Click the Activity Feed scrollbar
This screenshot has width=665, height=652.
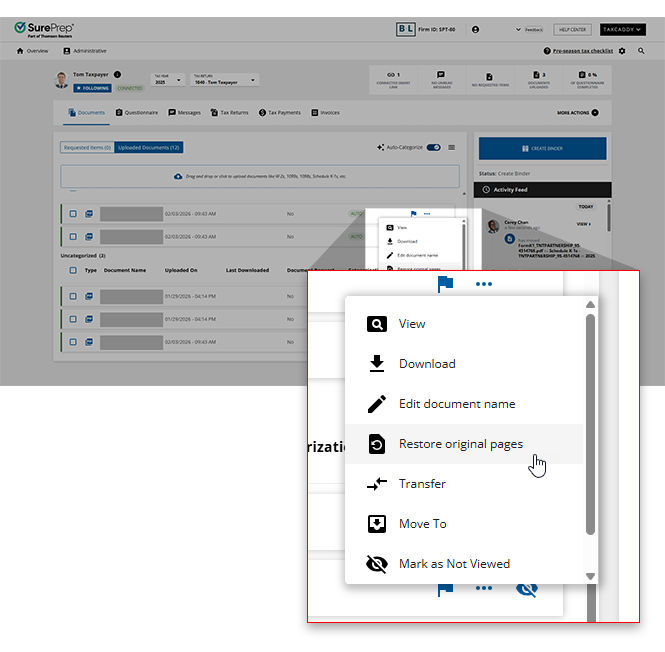point(609,216)
